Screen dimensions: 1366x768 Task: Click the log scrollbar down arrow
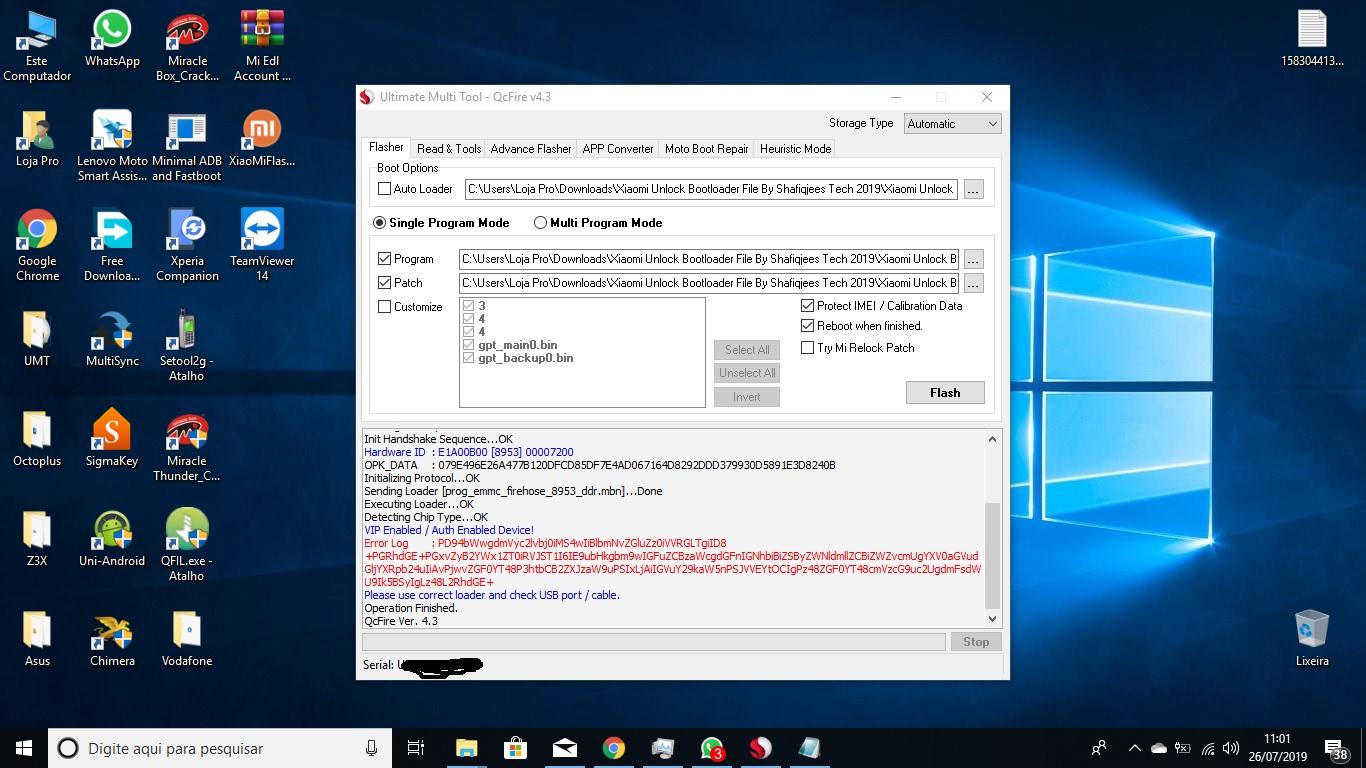pyautogui.click(x=992, y=619)
